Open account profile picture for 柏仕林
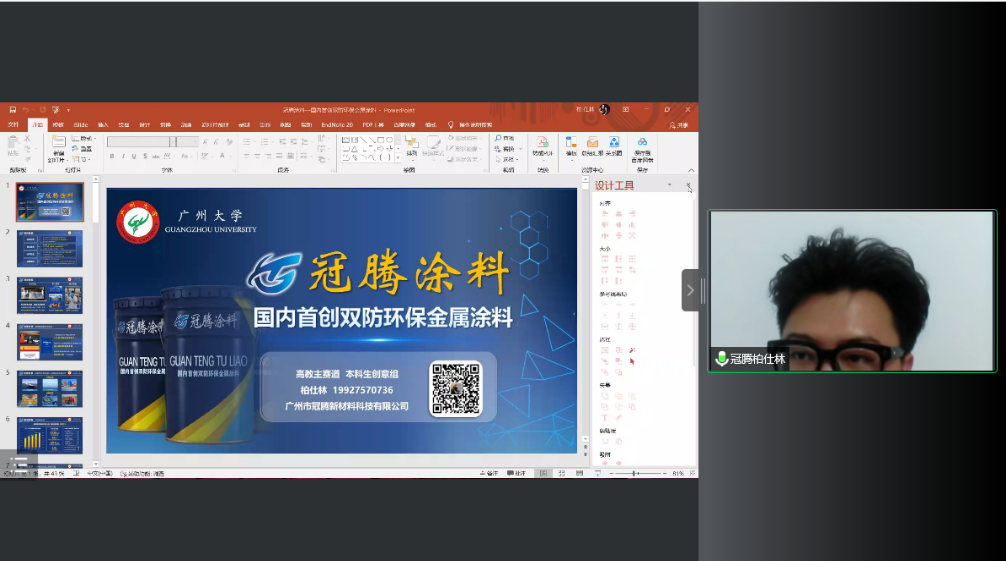 click(604, 110)
